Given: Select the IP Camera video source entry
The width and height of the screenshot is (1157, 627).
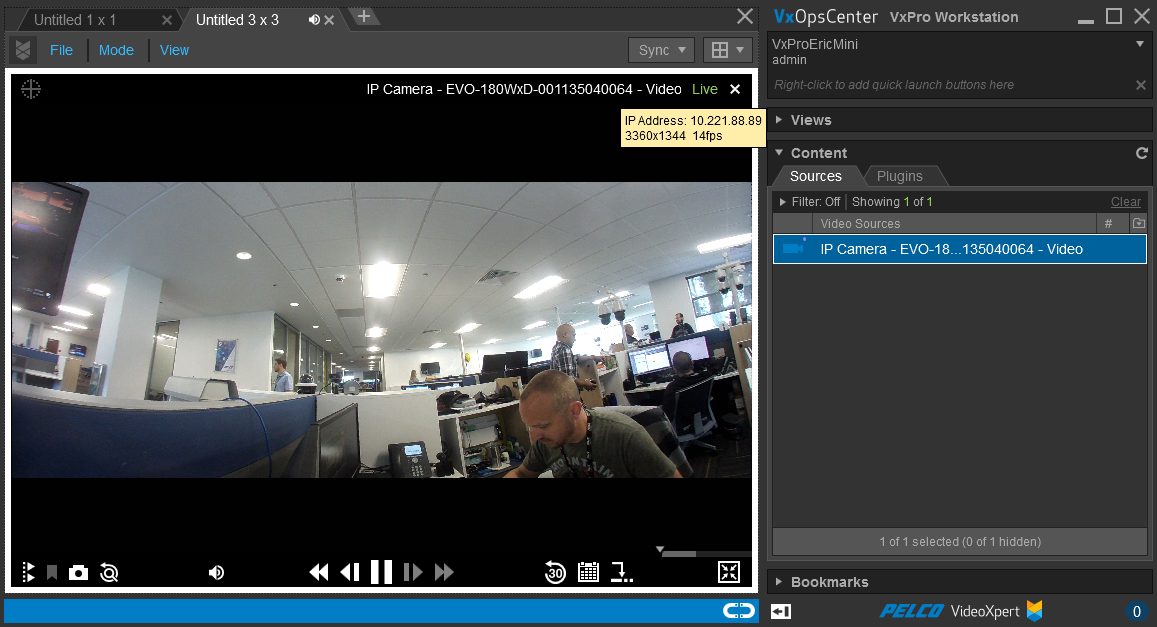Looking at the screenshot, I should point(959,249).
